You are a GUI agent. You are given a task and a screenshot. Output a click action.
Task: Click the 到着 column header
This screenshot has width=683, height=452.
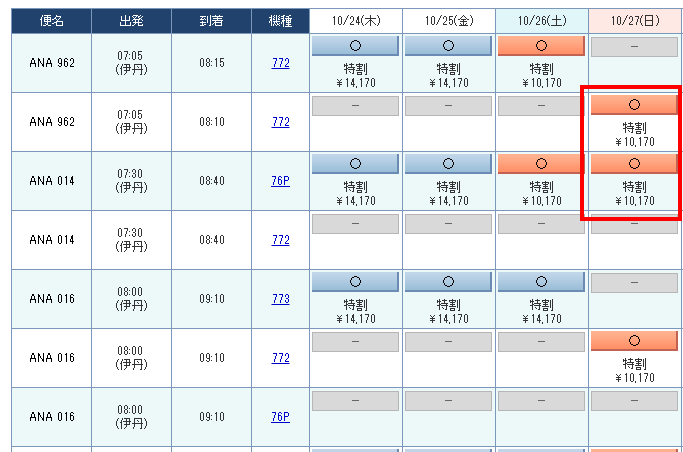coord(211,21)
